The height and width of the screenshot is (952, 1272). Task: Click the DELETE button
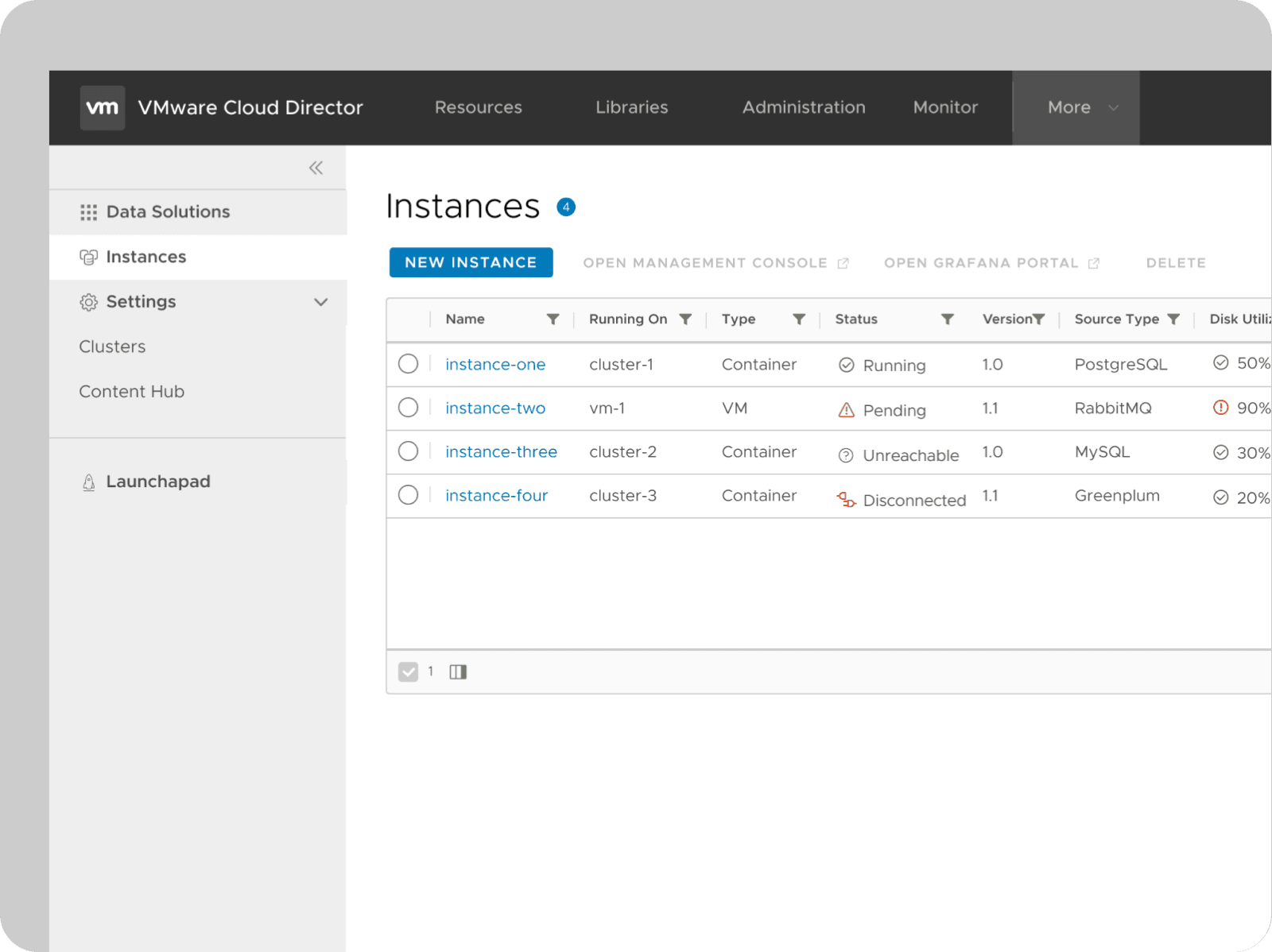click(1176, 263)
